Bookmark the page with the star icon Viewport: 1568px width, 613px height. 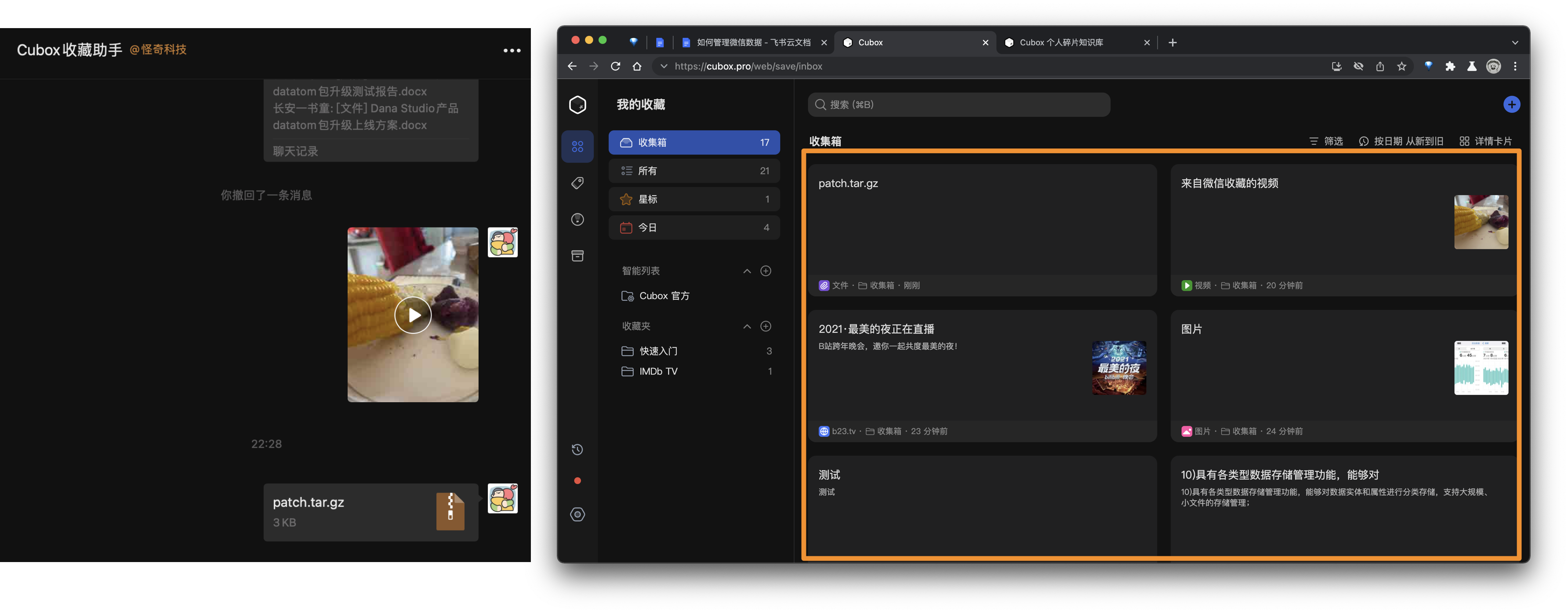point(1402,66)
